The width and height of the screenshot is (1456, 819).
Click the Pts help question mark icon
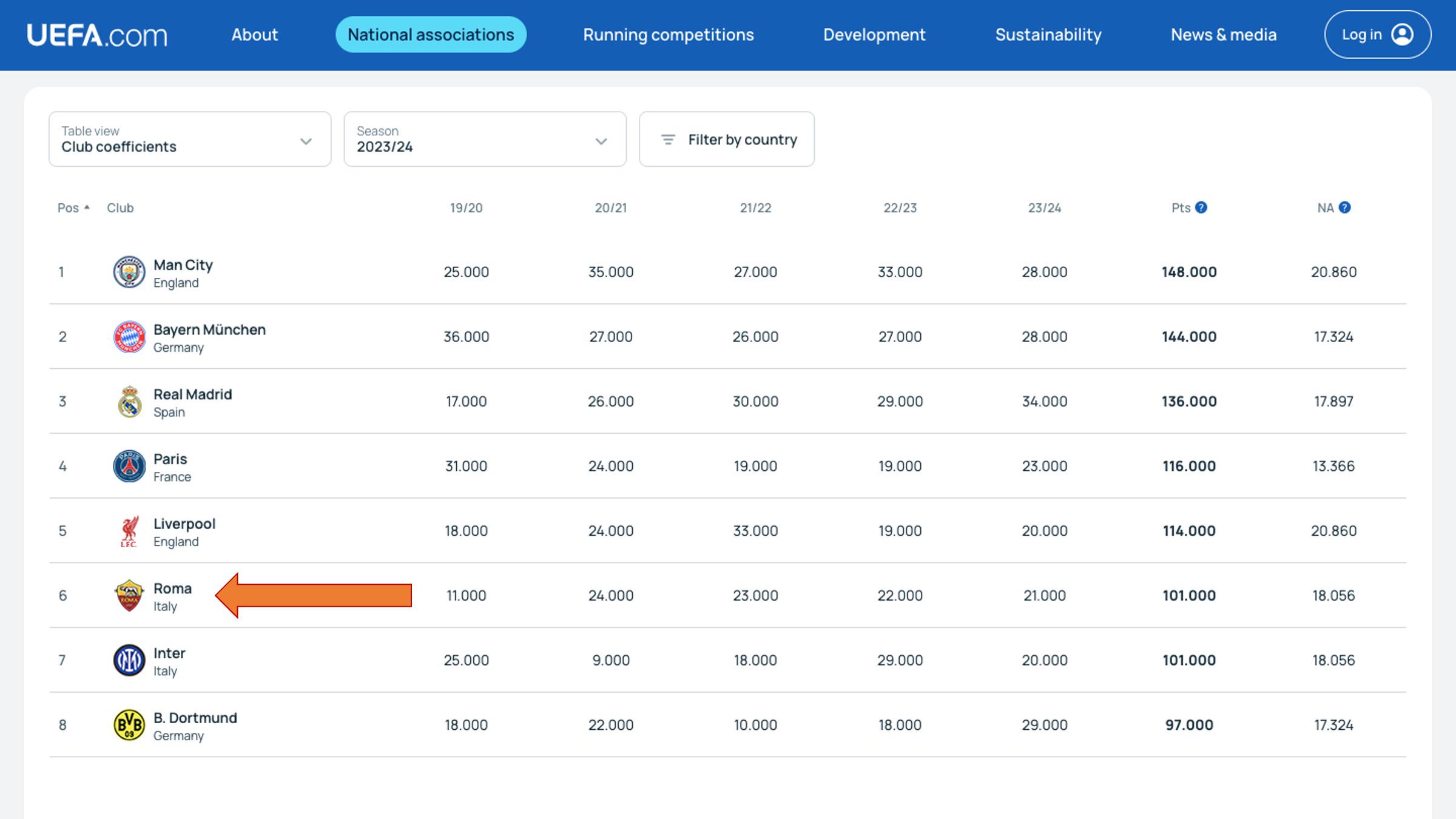(x=1201, y=207)
